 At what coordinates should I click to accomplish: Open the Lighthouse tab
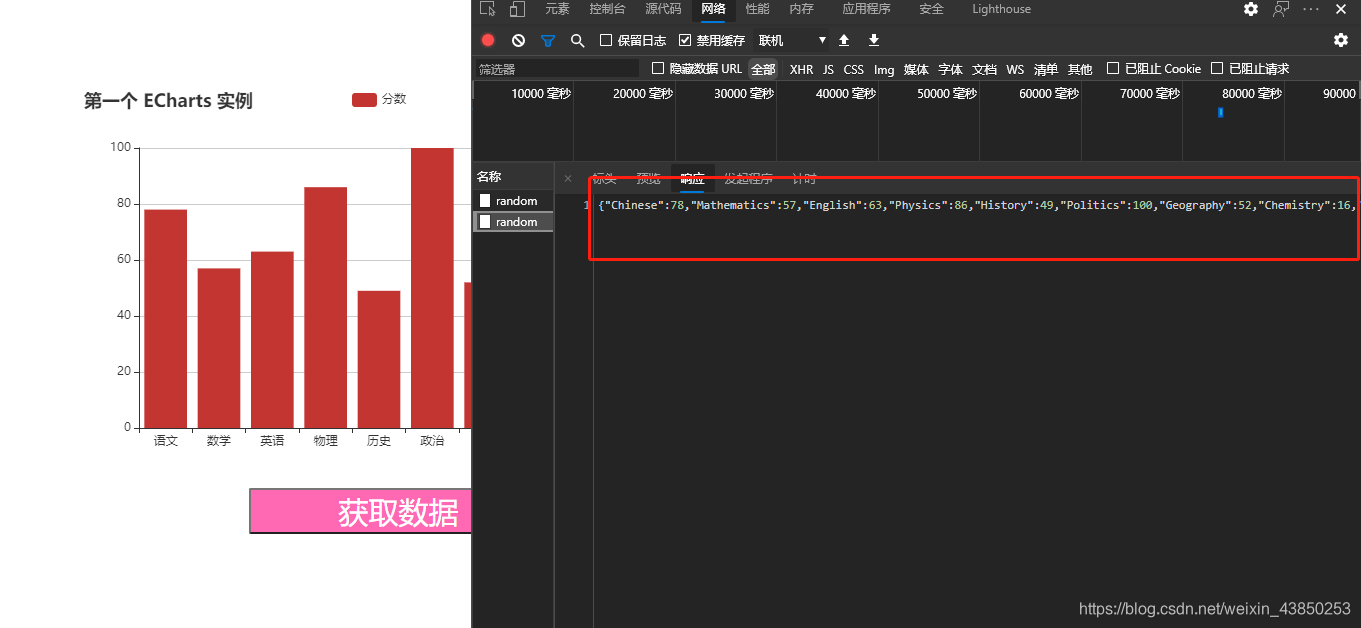1001,9
